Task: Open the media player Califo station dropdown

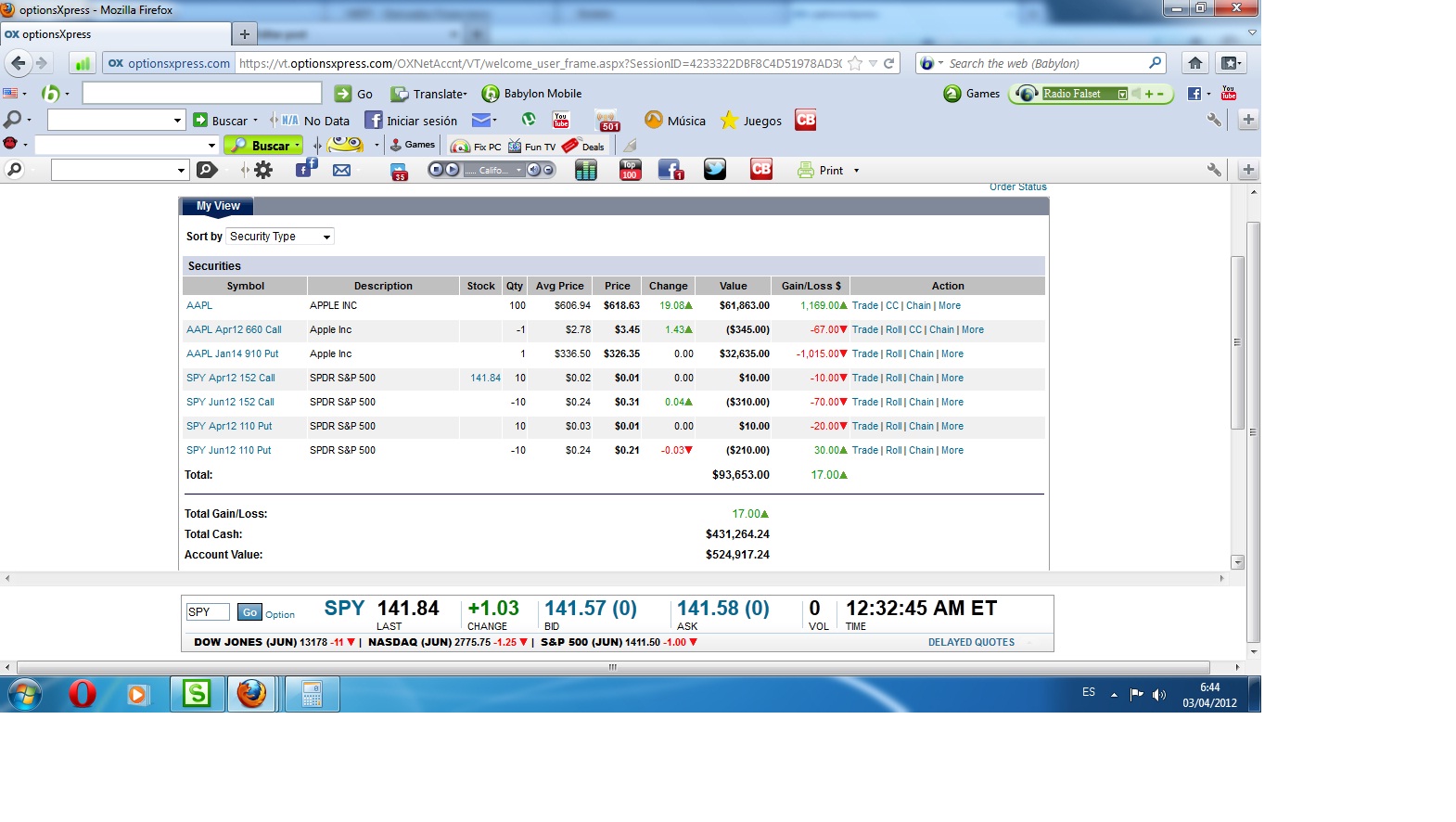Action: tap(494, 170)
